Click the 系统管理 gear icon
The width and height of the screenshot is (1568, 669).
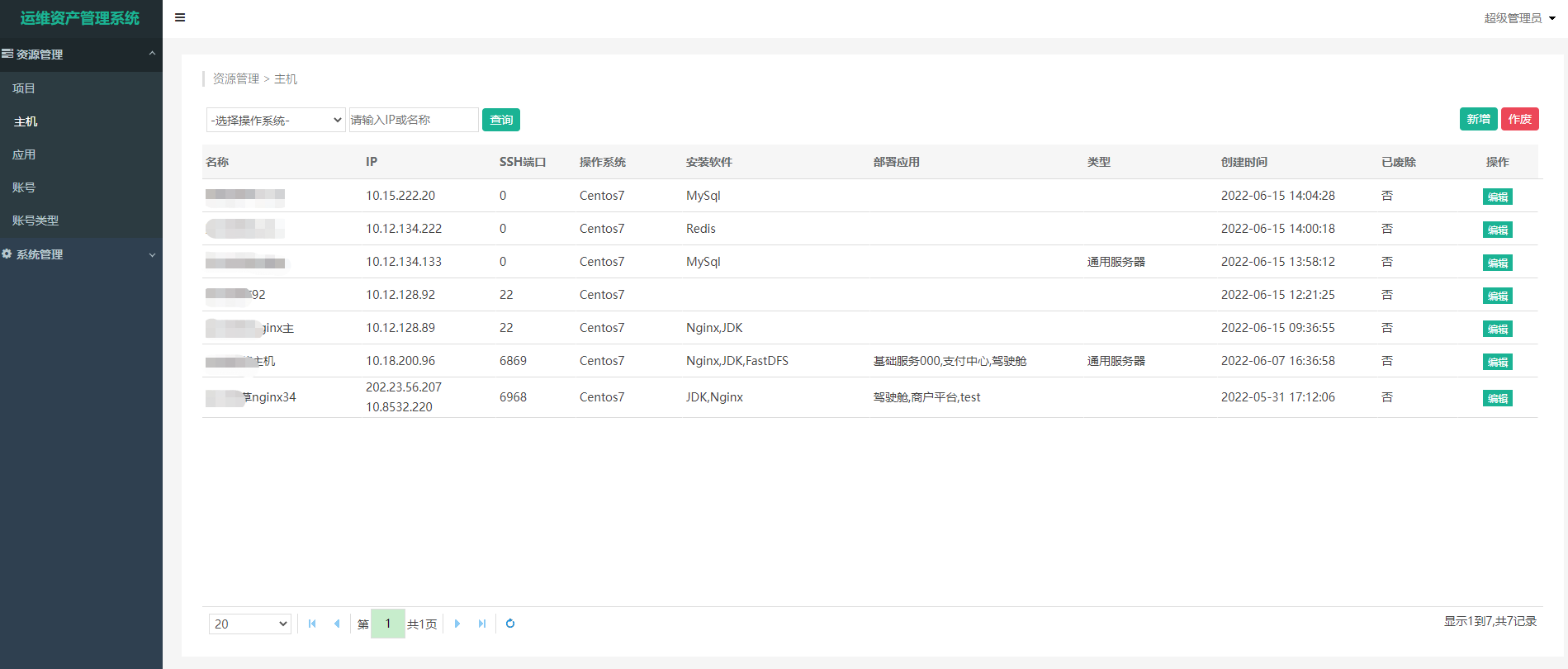7,254
